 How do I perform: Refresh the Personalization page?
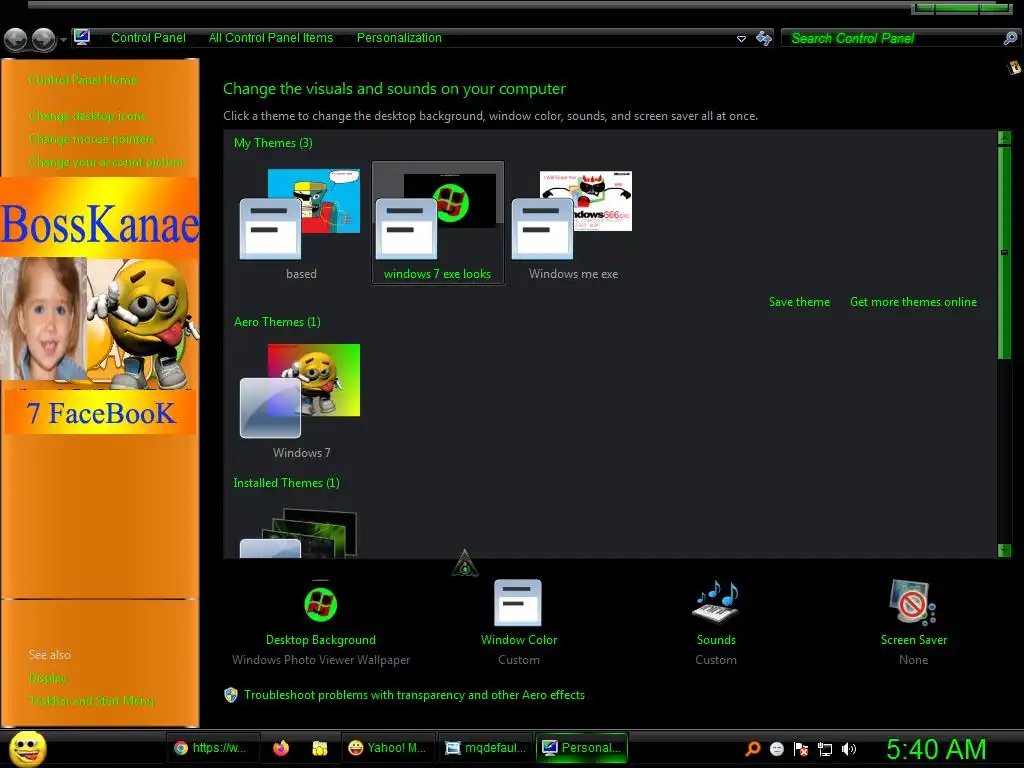[x=763, y=38]
